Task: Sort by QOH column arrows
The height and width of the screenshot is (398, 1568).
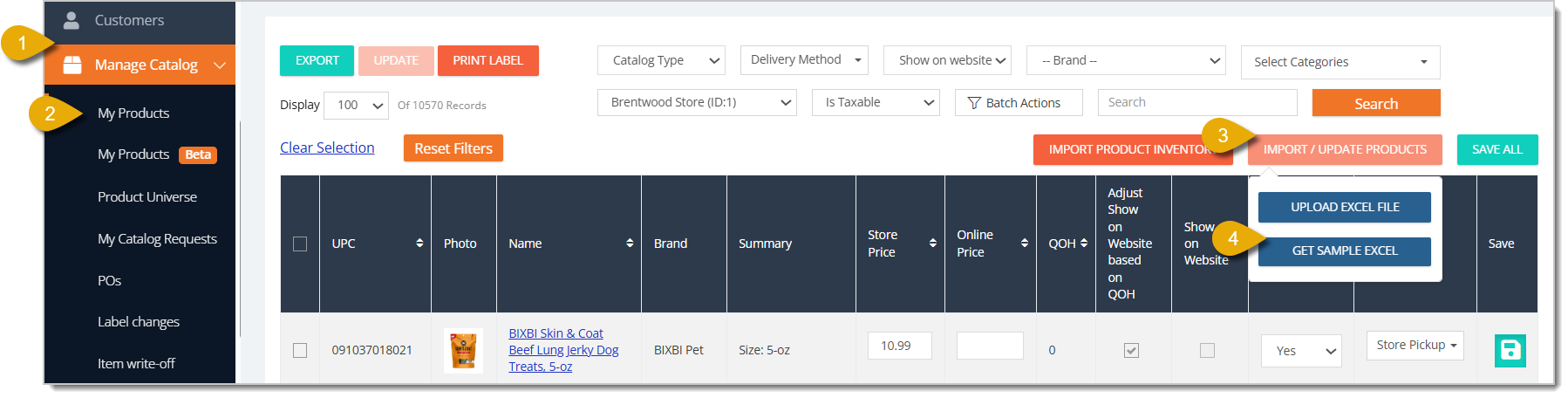Action: (1084, 244)
